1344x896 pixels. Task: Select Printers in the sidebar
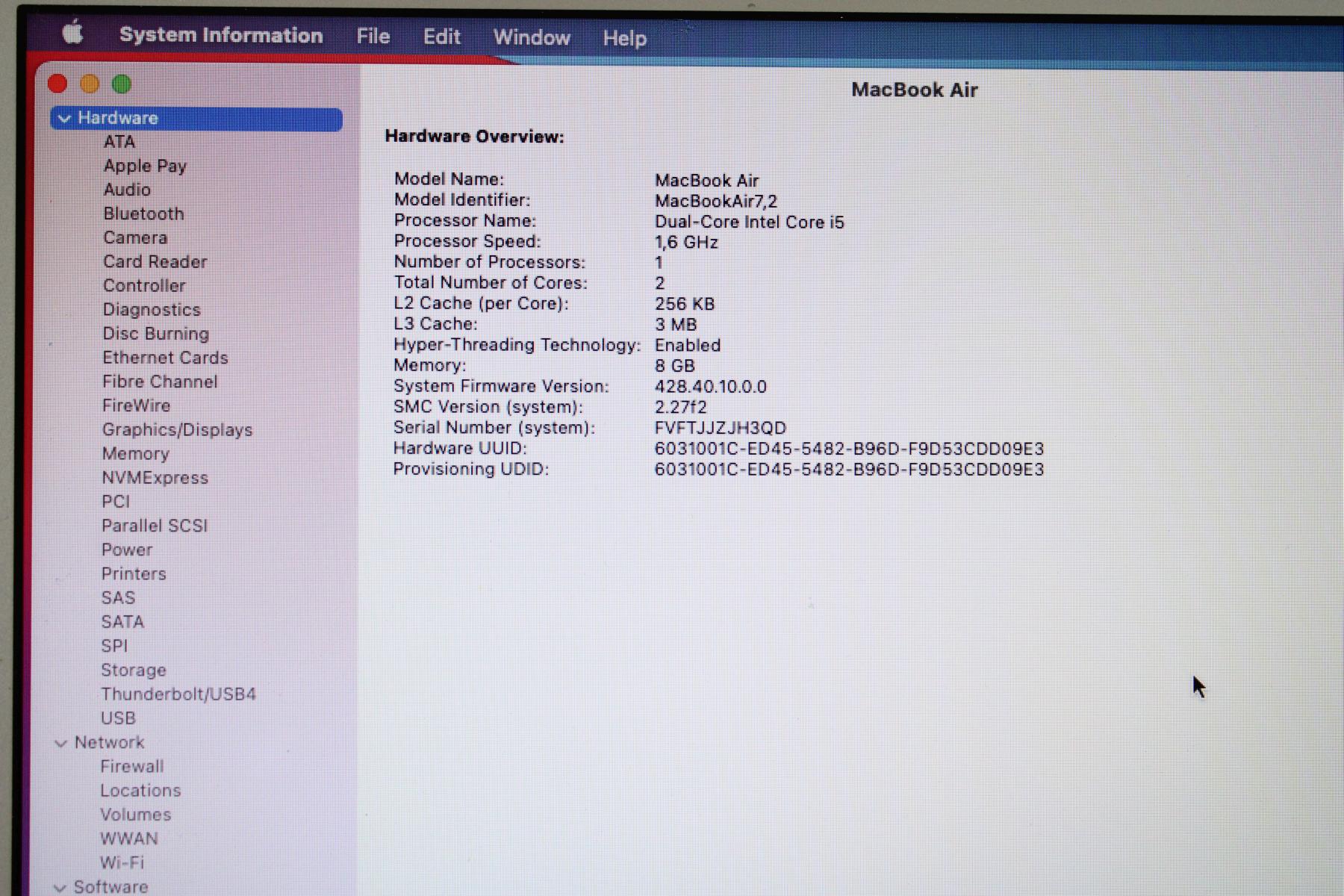[134, 573]
